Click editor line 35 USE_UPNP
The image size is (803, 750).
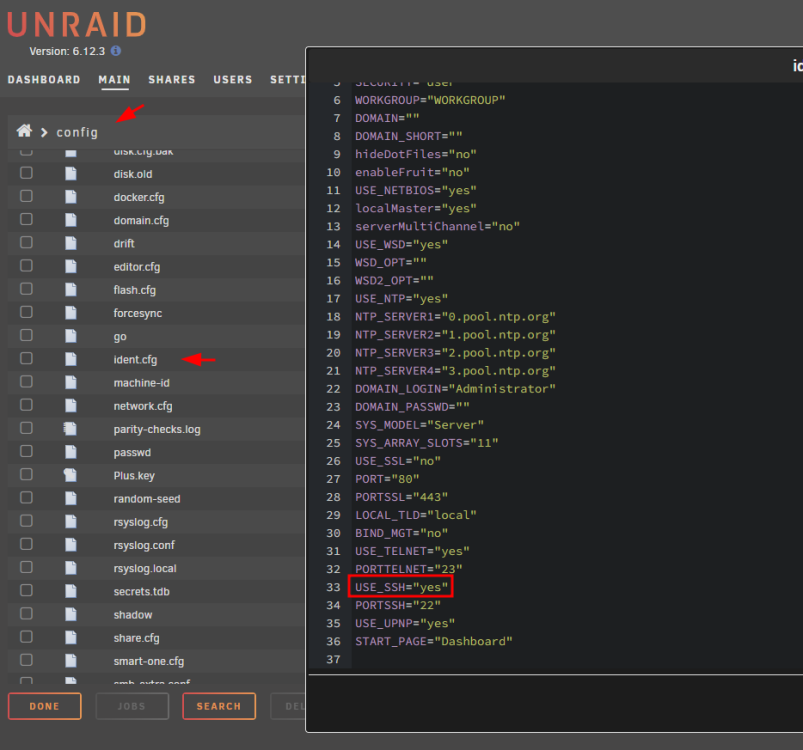click(x=405, y=623)
